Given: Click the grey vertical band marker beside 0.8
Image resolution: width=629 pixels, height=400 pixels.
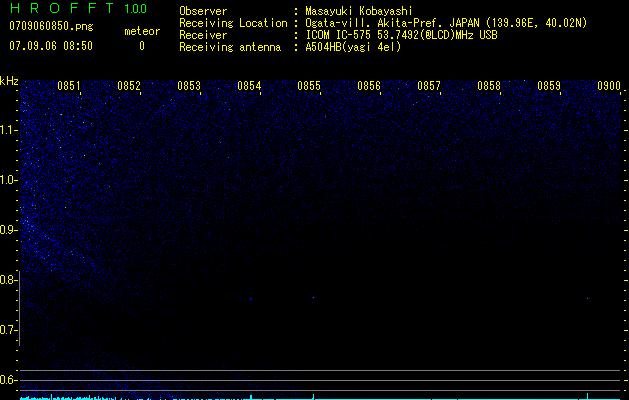Looking at the screenshot, I should tap(19, 308).
